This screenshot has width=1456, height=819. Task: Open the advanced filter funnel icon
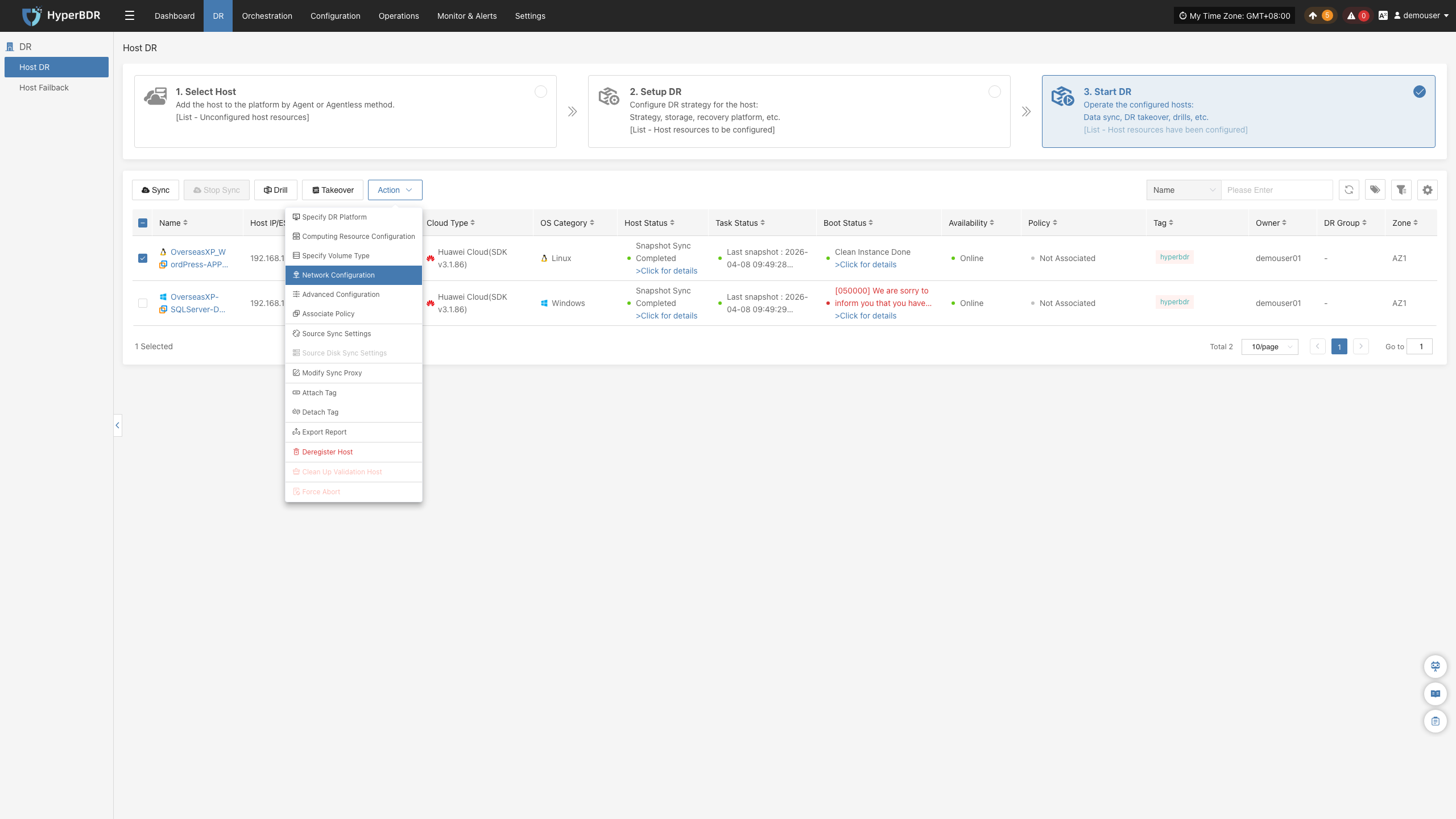(1401, 190)
